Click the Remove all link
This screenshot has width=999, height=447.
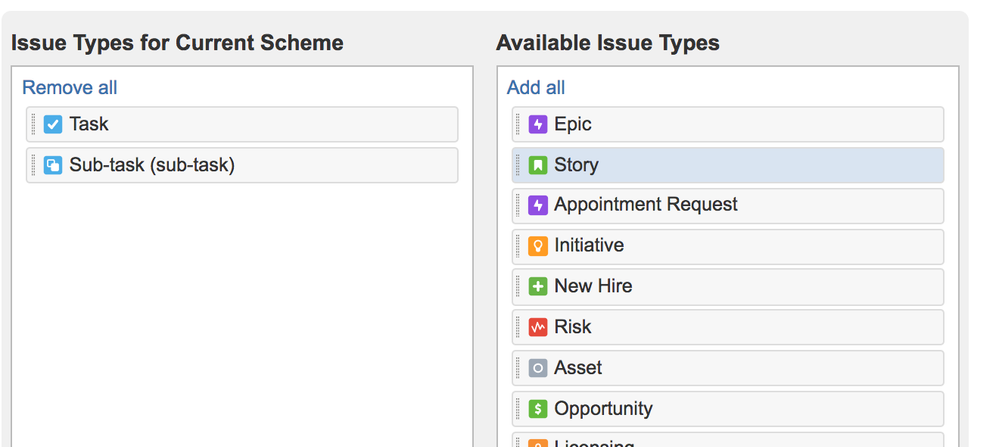click(x=70, y=88)
